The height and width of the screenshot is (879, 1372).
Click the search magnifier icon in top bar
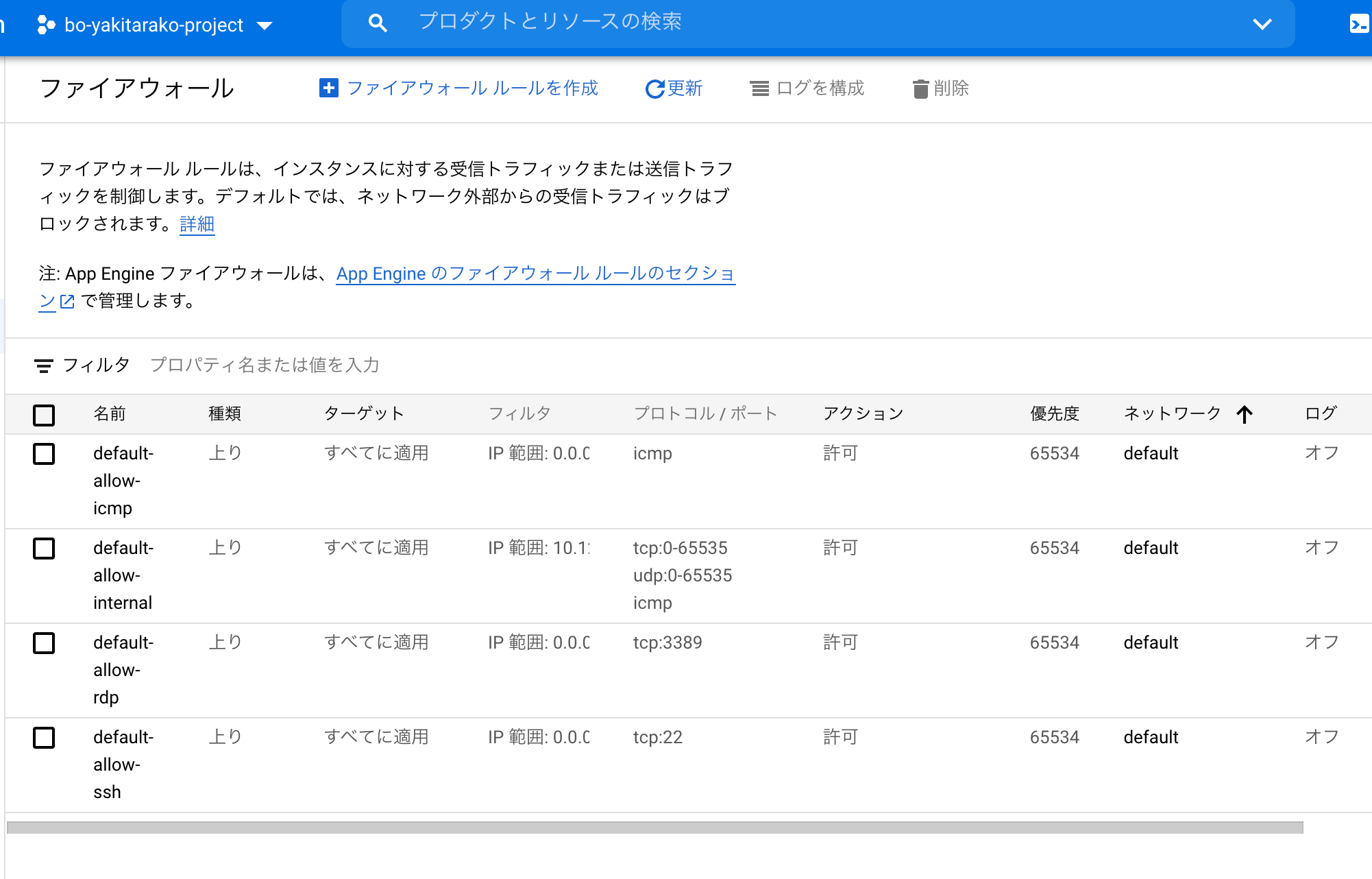pyautogui.click(x=378, y=22)
